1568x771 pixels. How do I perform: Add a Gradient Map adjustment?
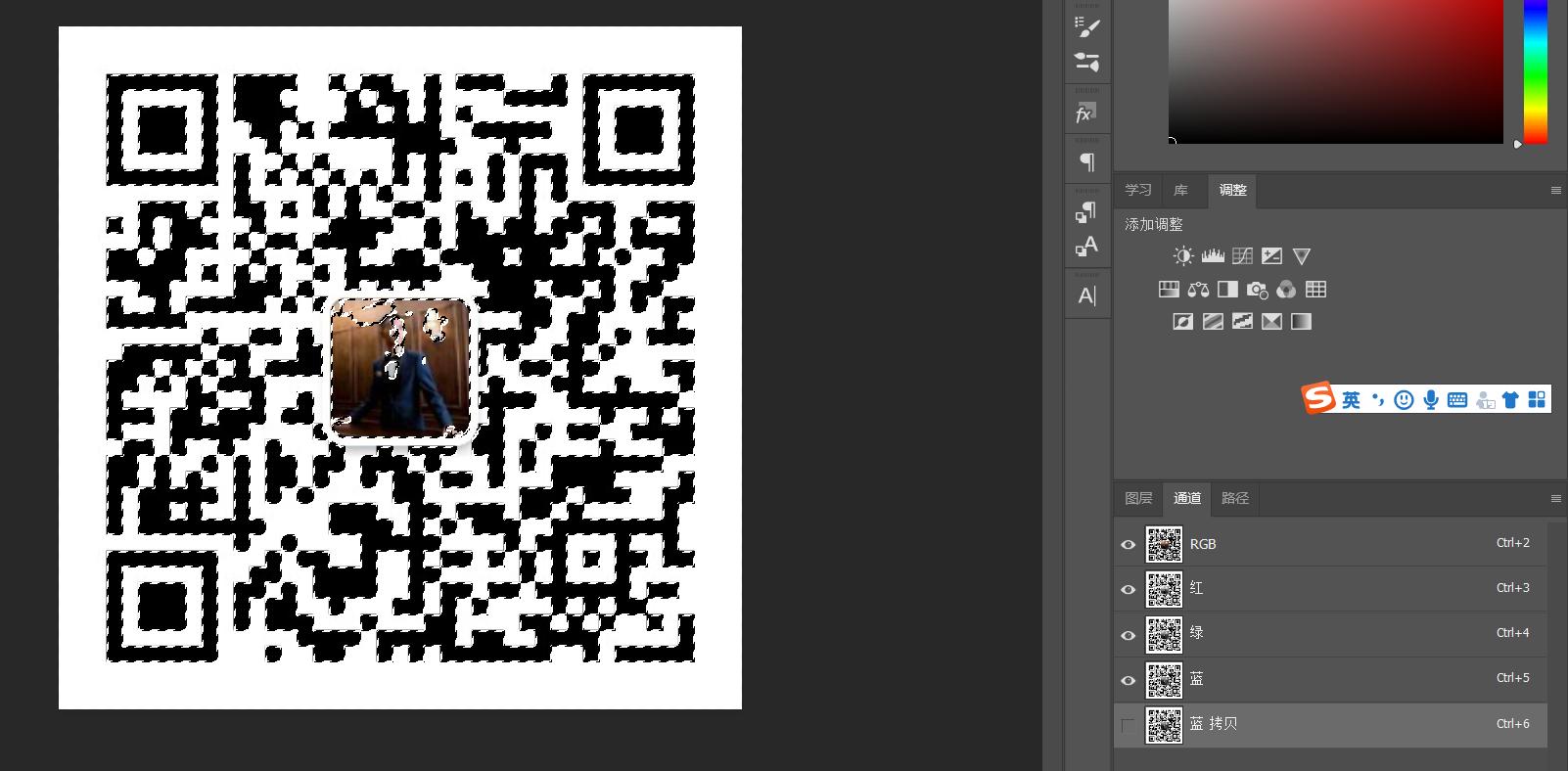[x=1301, y=322]
